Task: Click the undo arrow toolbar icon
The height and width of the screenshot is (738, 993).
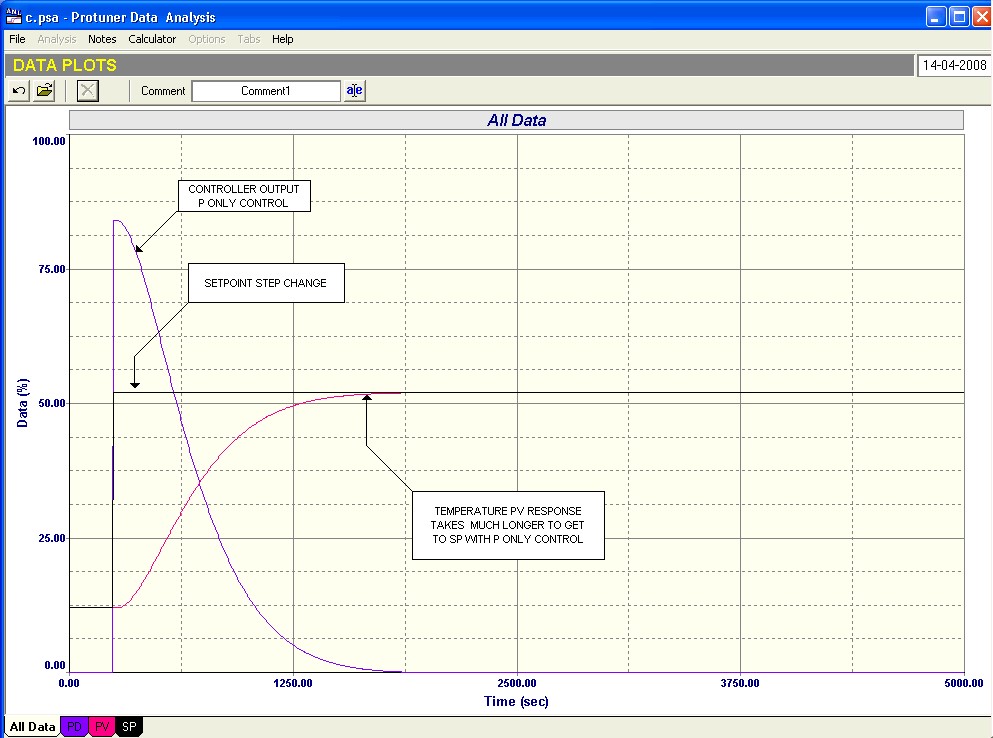Action: [x=20, y=91]
